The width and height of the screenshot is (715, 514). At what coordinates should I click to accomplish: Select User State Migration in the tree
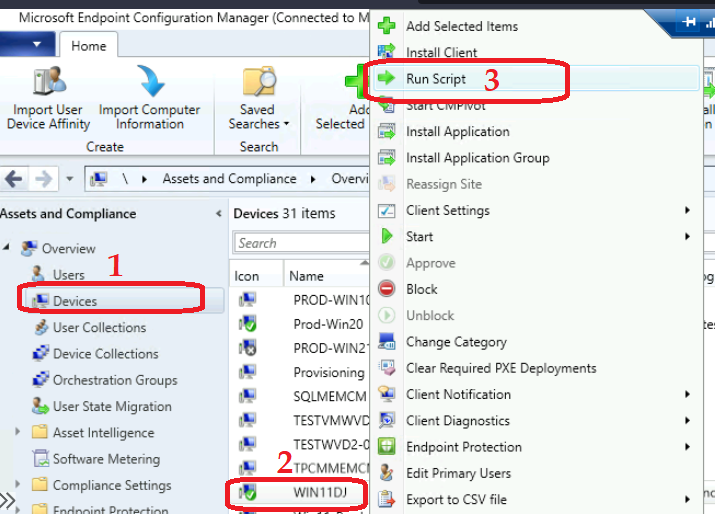tap(112, 406)
